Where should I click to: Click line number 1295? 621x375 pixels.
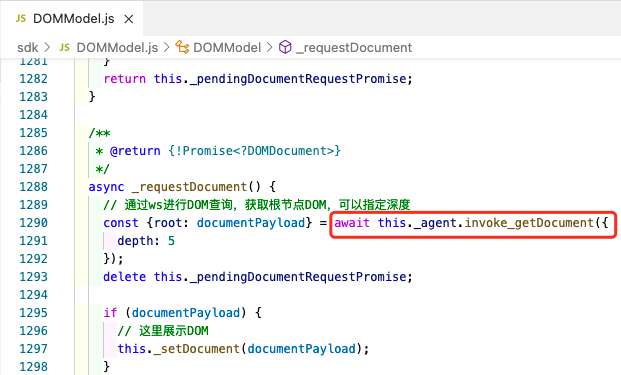(34, 313)
